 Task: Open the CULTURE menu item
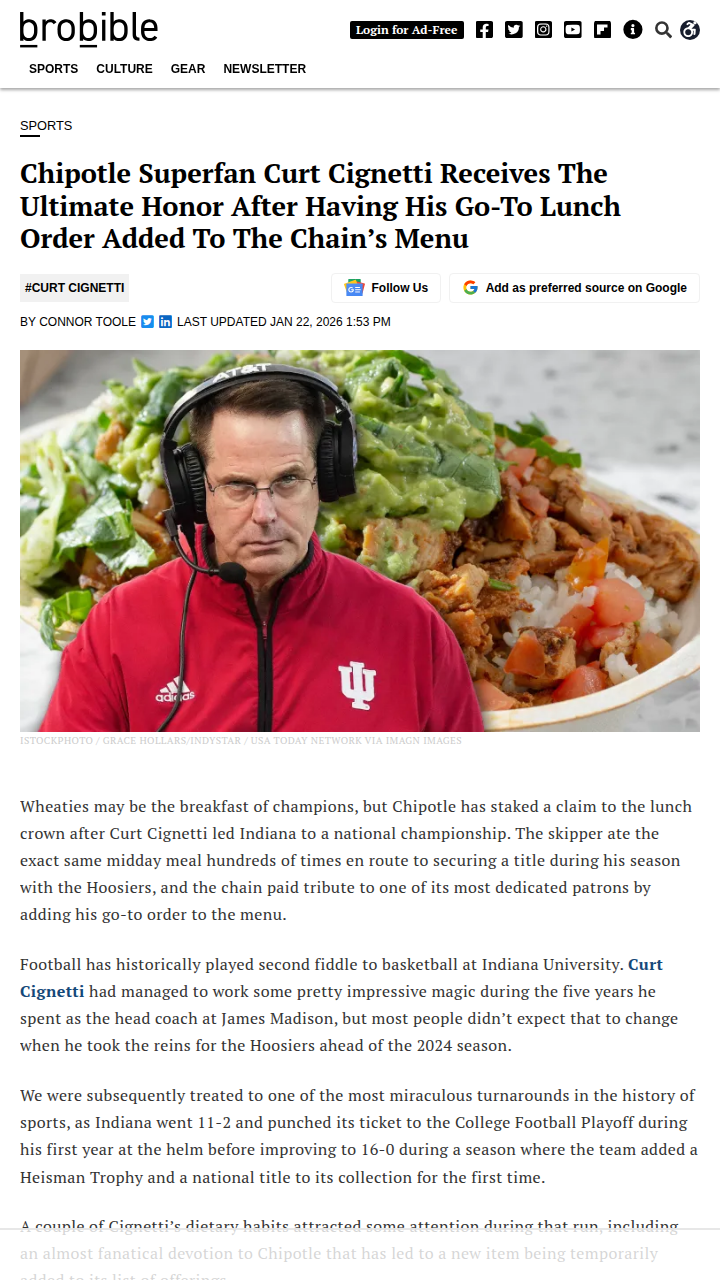(x=124, y=69)
